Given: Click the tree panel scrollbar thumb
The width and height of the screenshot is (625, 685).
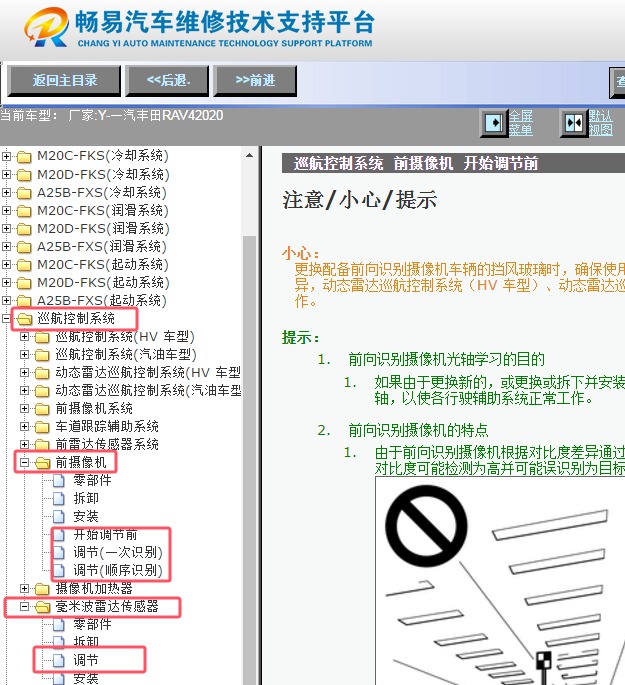Looking at the screenshot, I should tap(249, 459).
